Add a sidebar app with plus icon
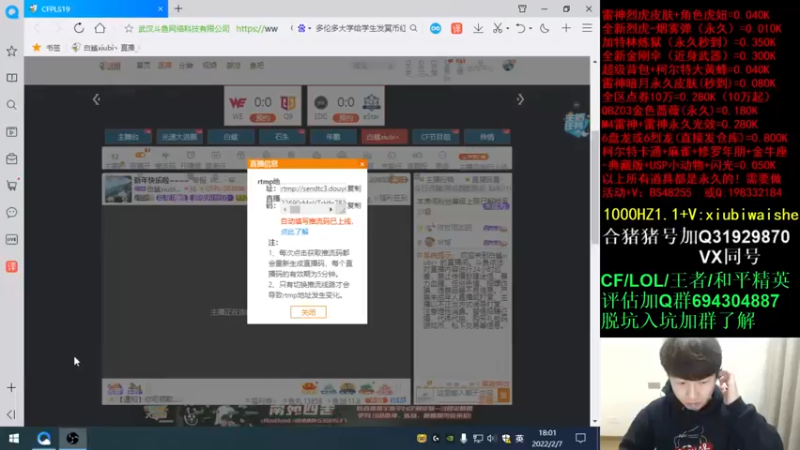This screenshot has height=450, width=800. [11, 388]
